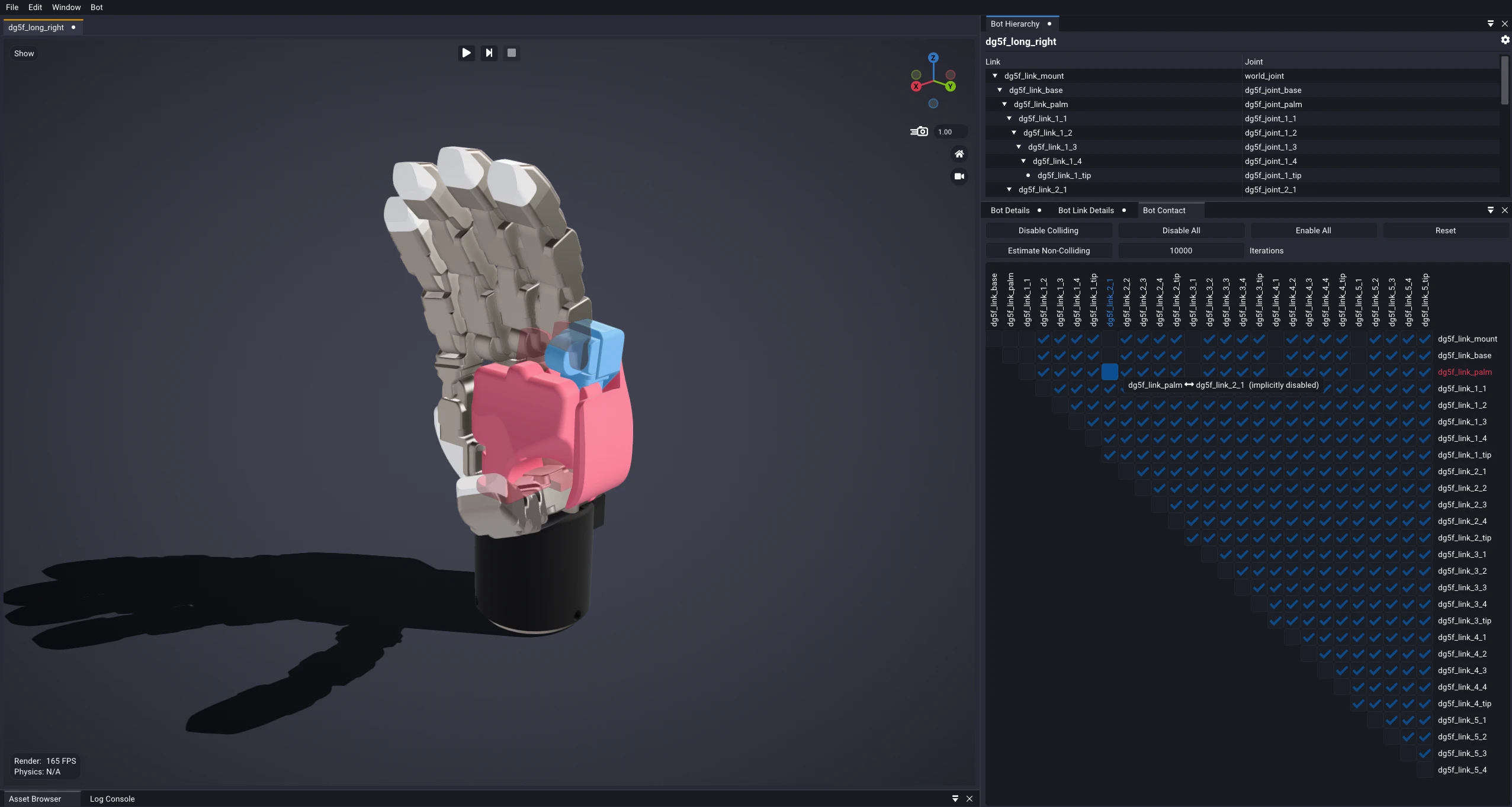
Task: Toggle link_4_tip row link_5_1 column checkbox
Action: coord(1358,703)
